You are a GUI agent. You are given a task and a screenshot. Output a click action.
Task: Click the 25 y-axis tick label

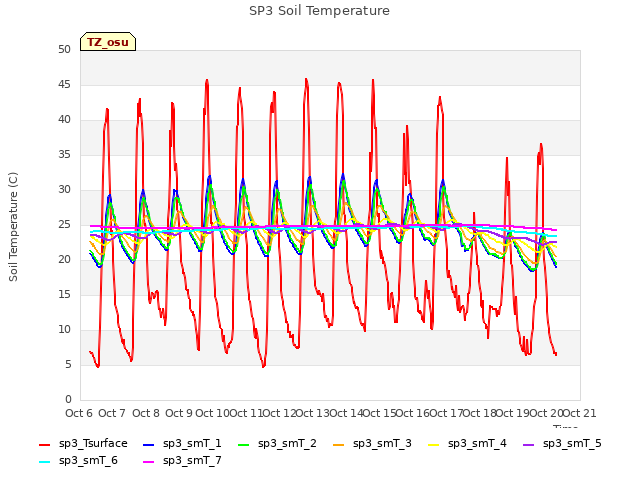[x=64, y=224]
